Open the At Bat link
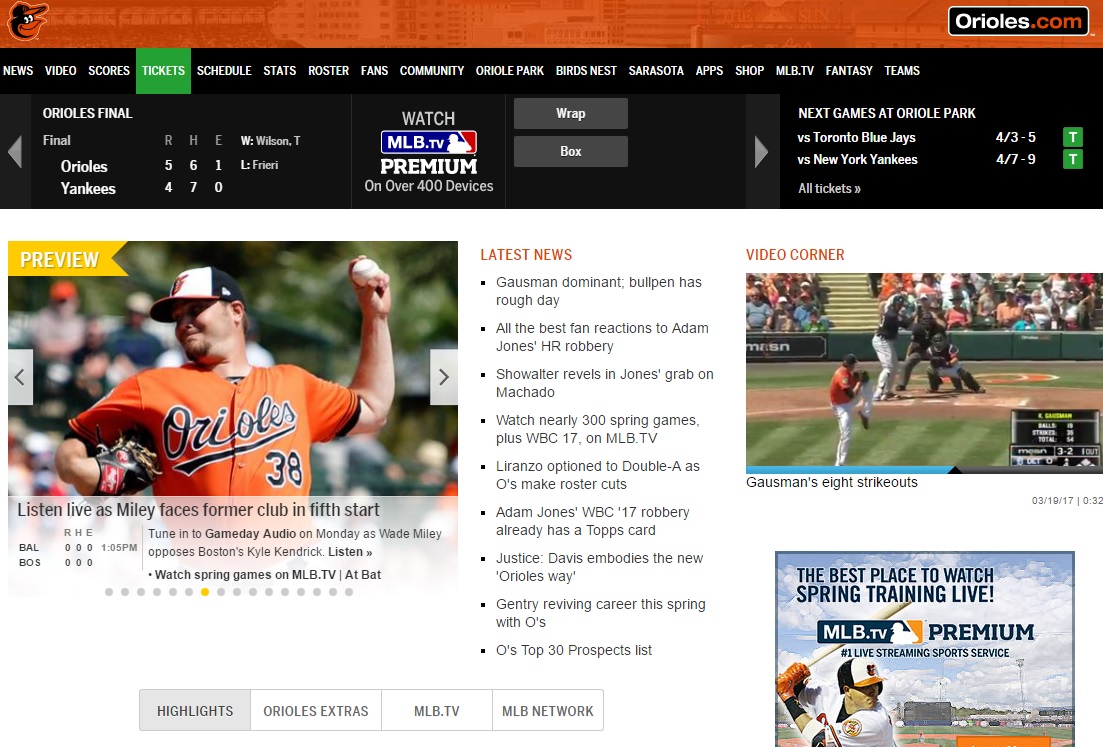The height and width of the screenshot is (747, 1103). click(363, 575)
